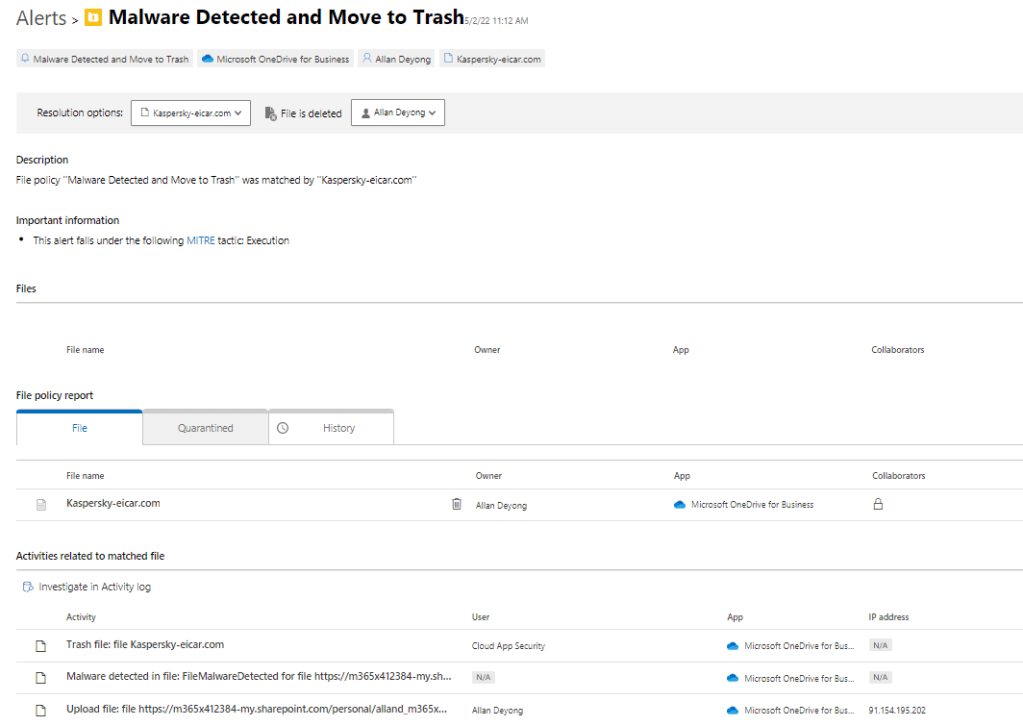
Task: Click the clock icon on History tab
Action: pyautogui.click(x=283, y=428)
